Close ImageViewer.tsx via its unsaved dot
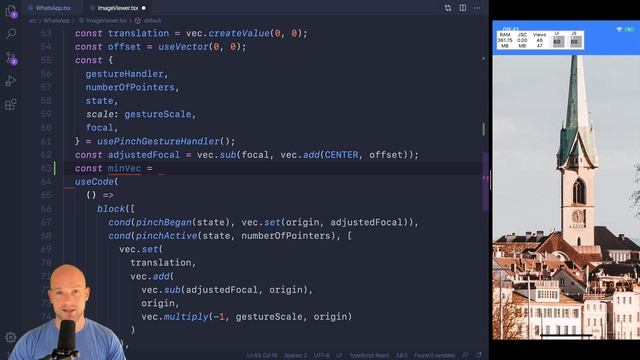The width and height of the screenshot is (640, 360). pyautogui.click(x=144, y=8)
